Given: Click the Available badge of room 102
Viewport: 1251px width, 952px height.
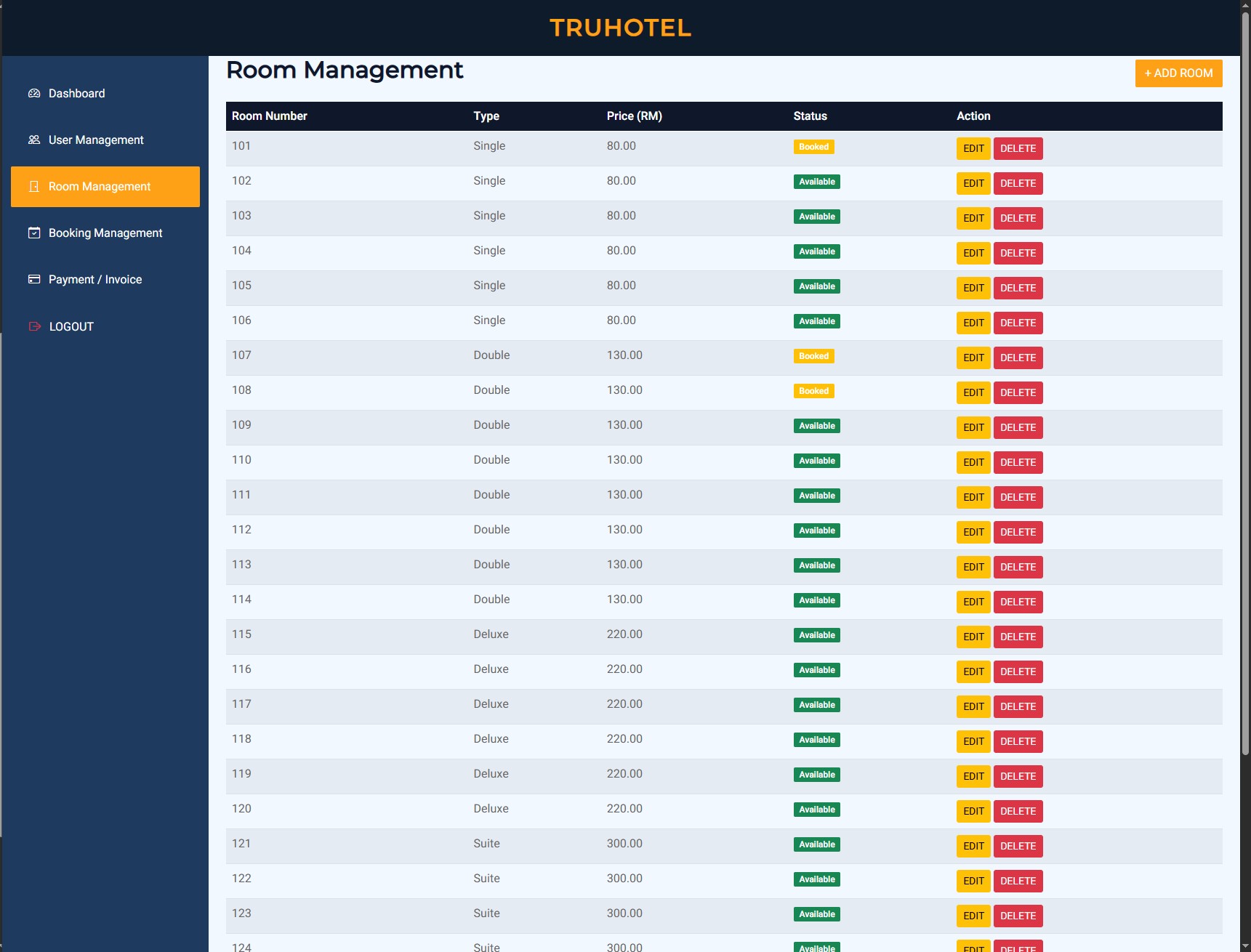Looking at the screenshot, I should [x=816, y=182].
